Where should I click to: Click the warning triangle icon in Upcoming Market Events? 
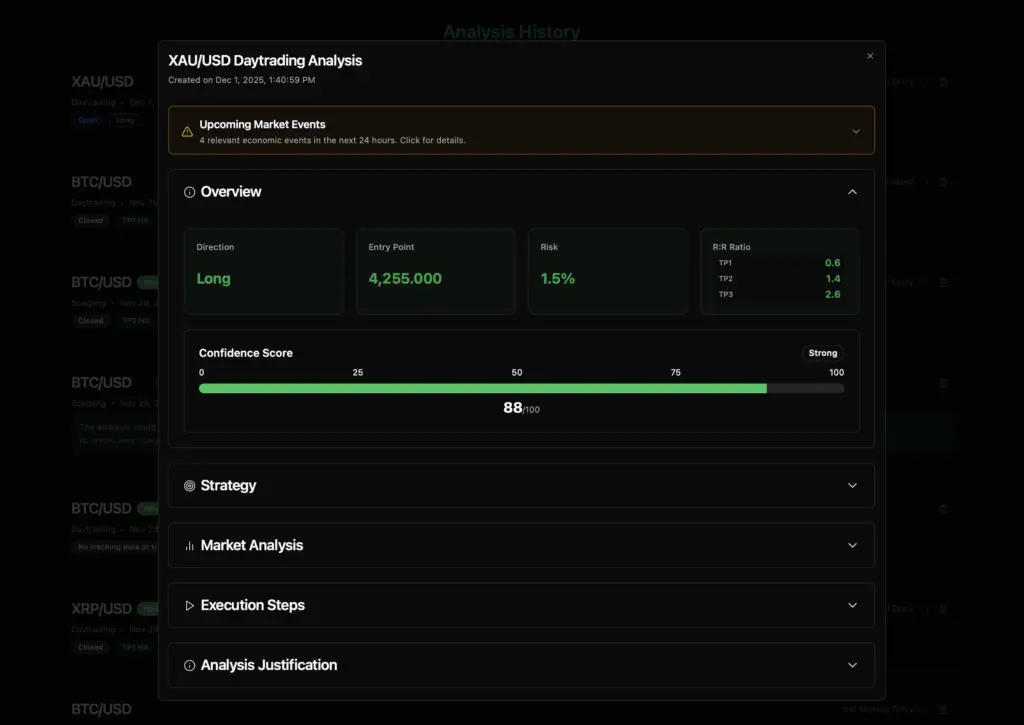coord(187,131)
